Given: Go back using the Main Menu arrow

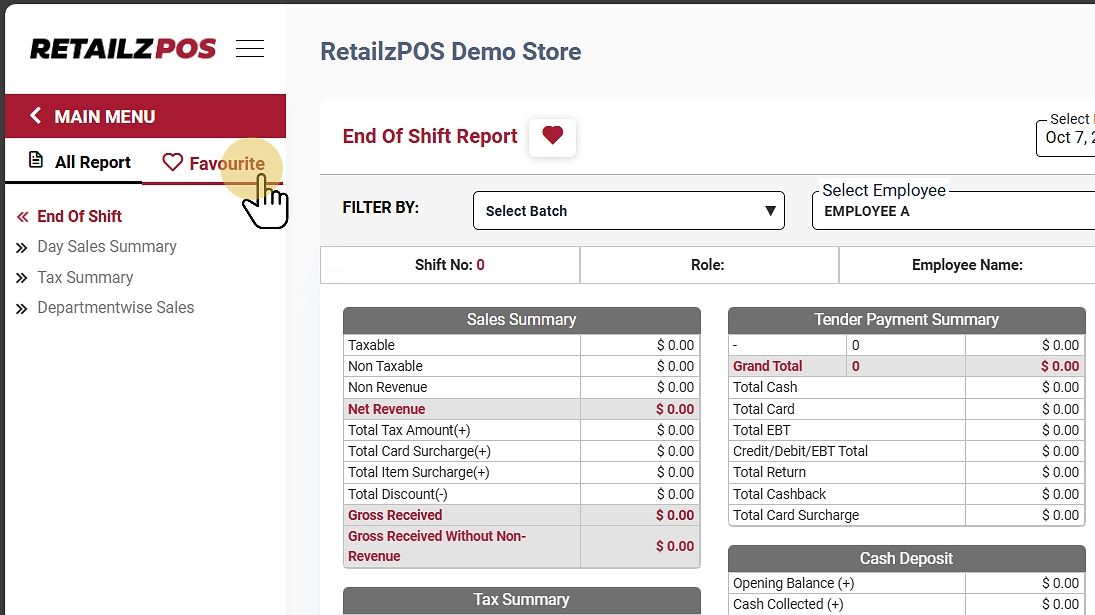Looking at the screenshot, I should click(36, 116).
